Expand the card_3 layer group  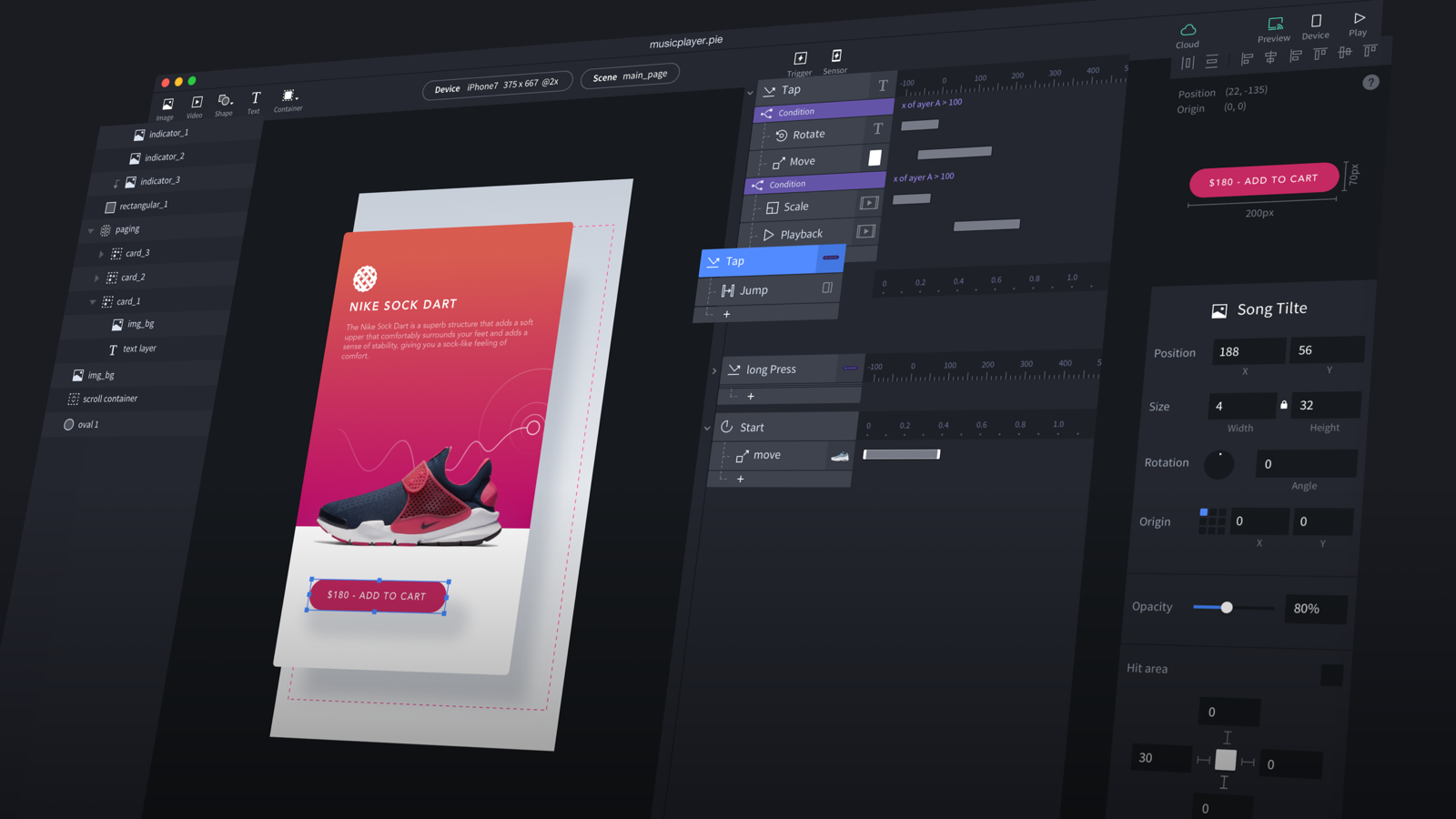click(x=101, y=254)
